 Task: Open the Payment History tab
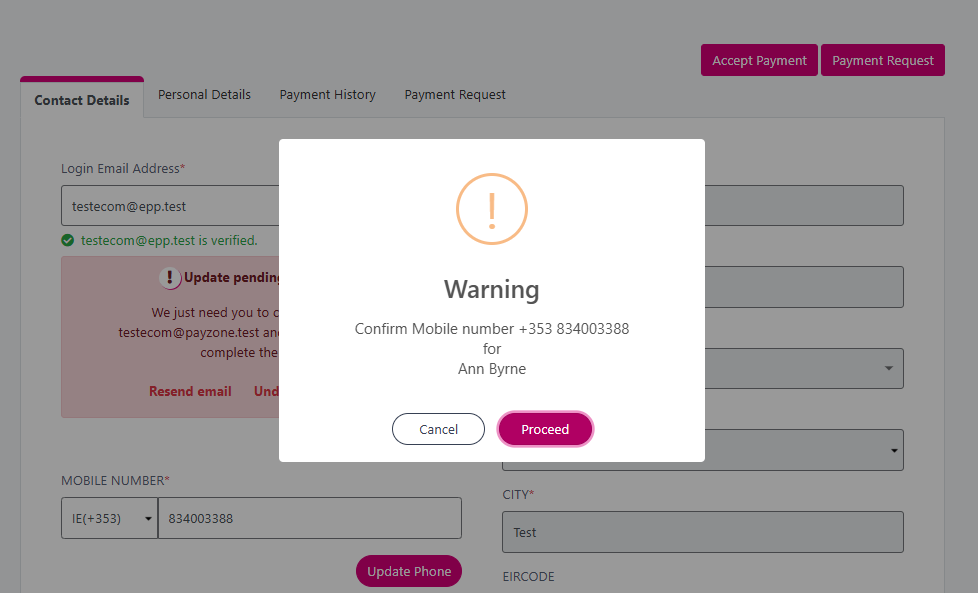[327, 95]
